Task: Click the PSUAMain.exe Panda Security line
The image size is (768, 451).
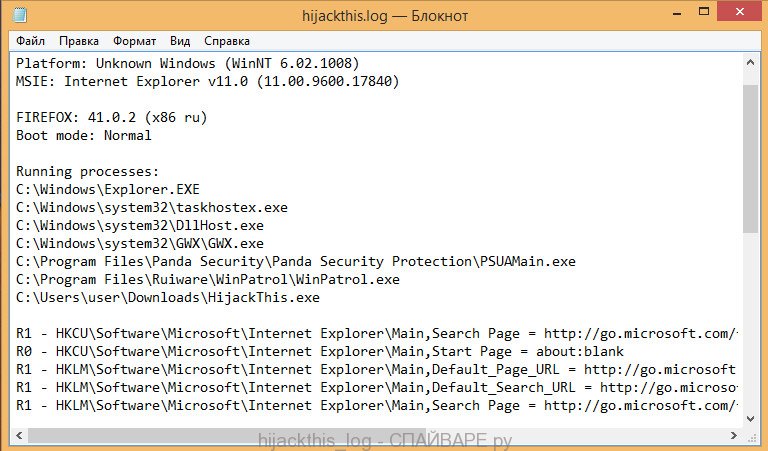Action: pos(296,261)
